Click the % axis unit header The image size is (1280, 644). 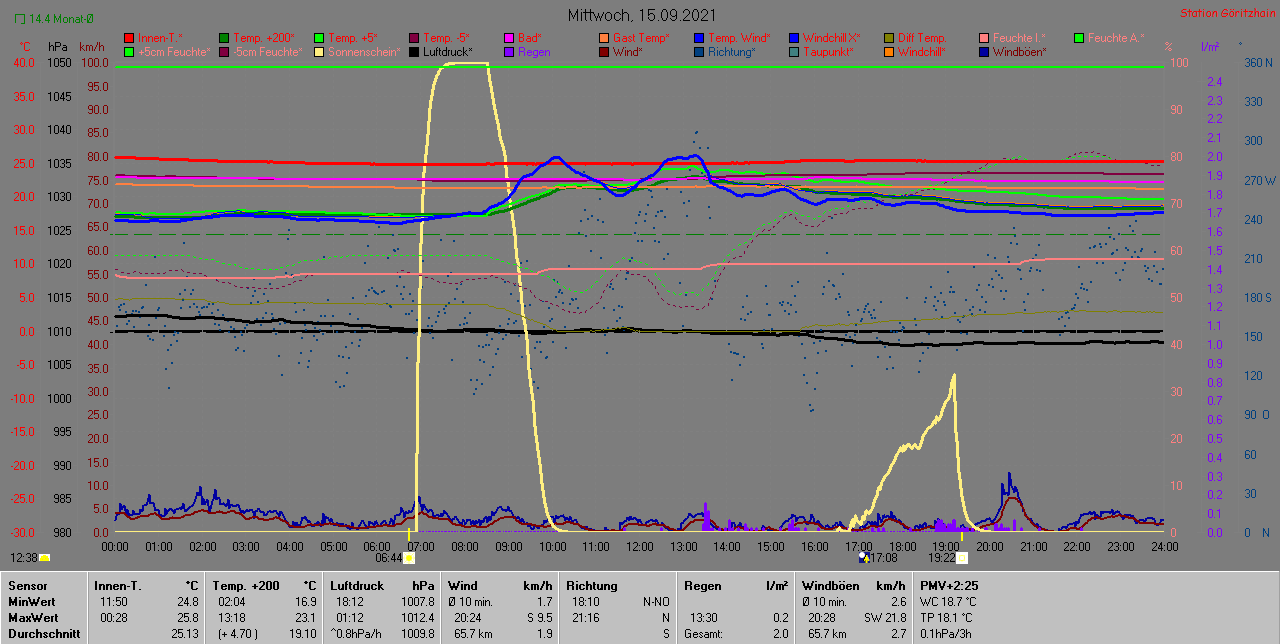pyautogui.click(x=1168, y=47)
